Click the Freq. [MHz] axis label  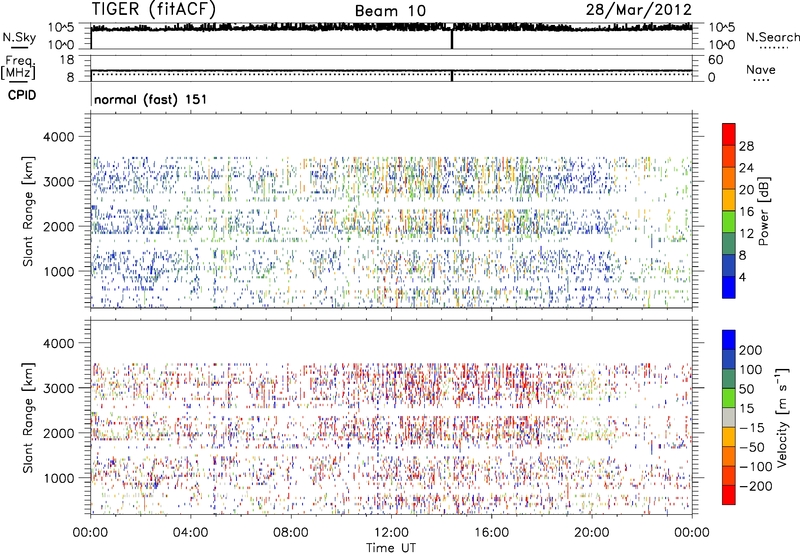click(x=18, y=67)
